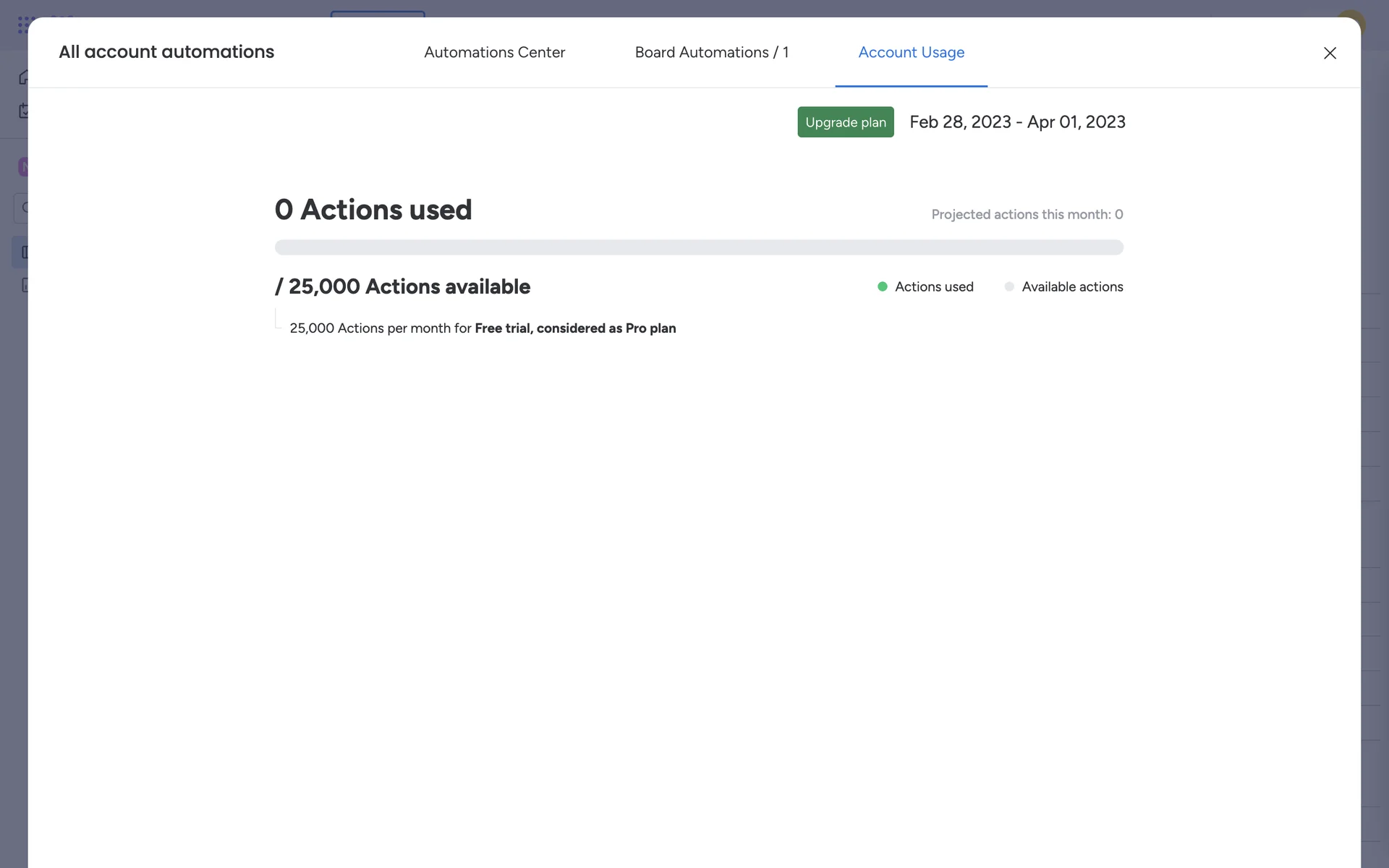The image size is (1389, 868).
Task: Close the automations dialog with X
Action: pyautogui.click(x=1329, y=54)
